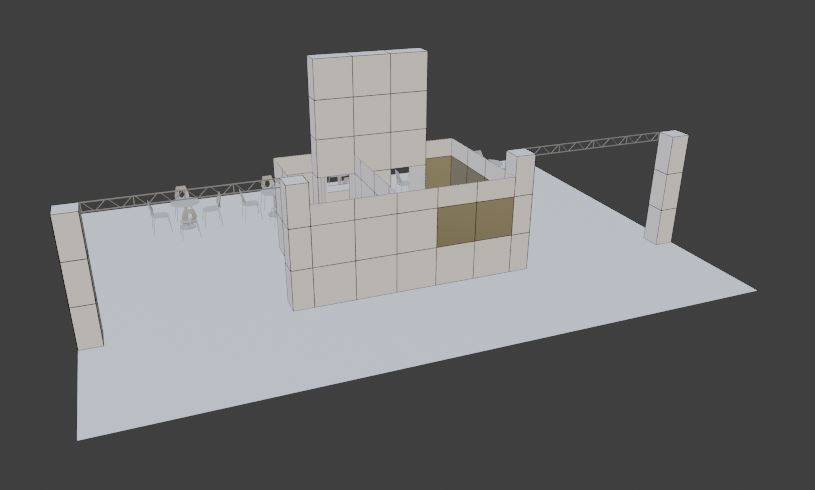Select the chair closest to the booth wall

pyautogui.click(x=250, y=204)
